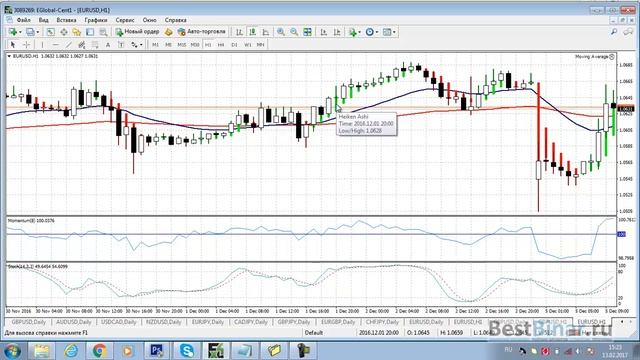Select the crosshair tool
Screen dimensions: 640x360
(27, 44)
